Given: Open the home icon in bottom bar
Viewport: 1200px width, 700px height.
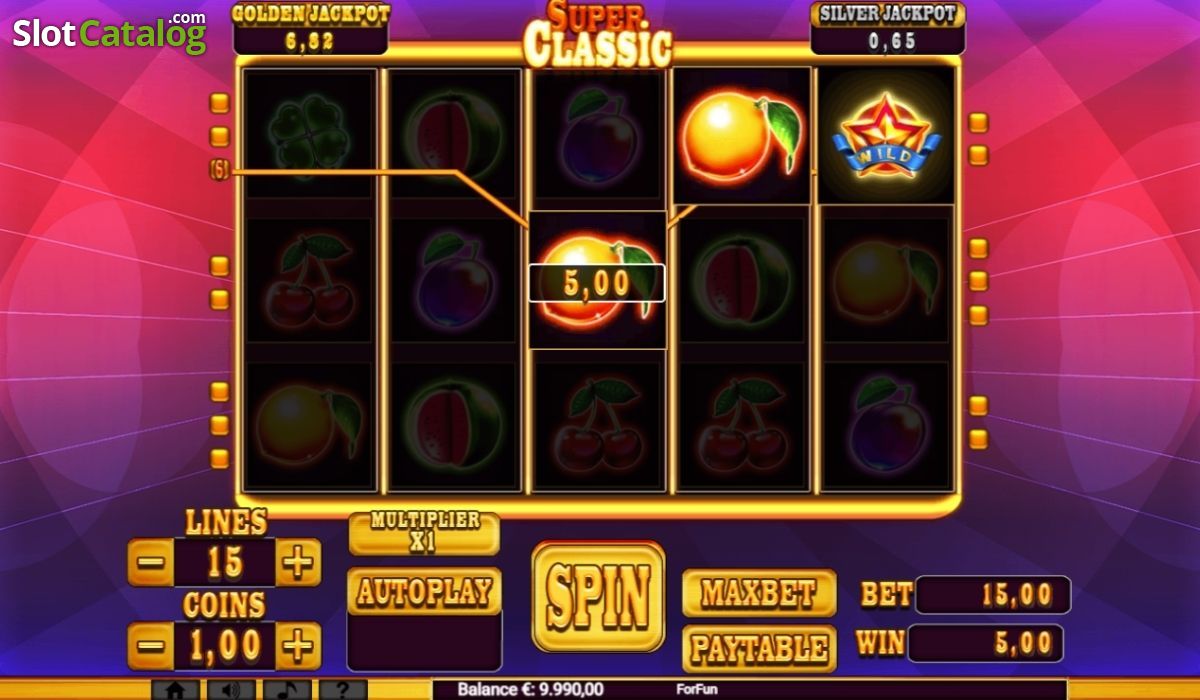Looking at the screenshot, I should (x=175, y=690).
